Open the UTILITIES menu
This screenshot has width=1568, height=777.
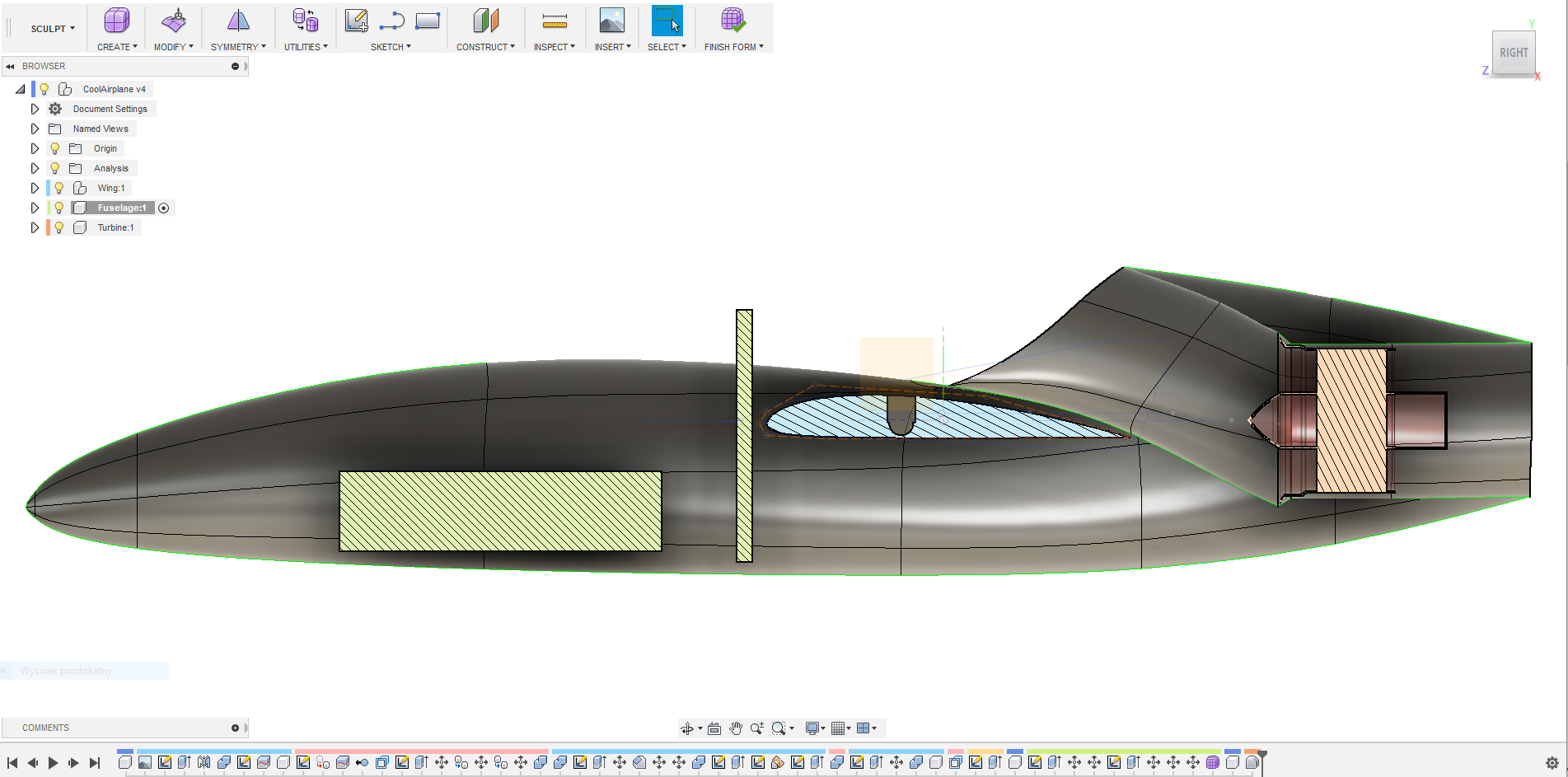(306, 47)
